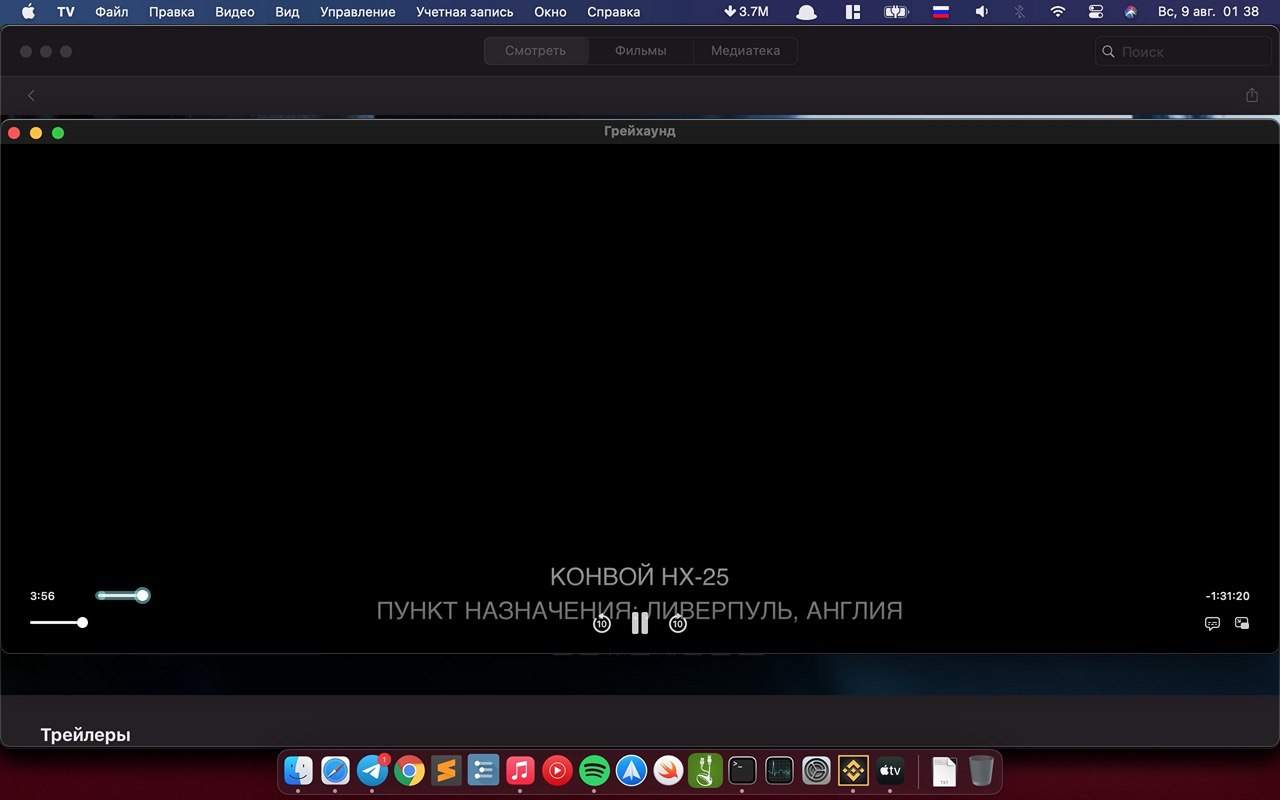Open Google Chrome from the Dock
Viewport: 1280px width, 800px height.
409,770
